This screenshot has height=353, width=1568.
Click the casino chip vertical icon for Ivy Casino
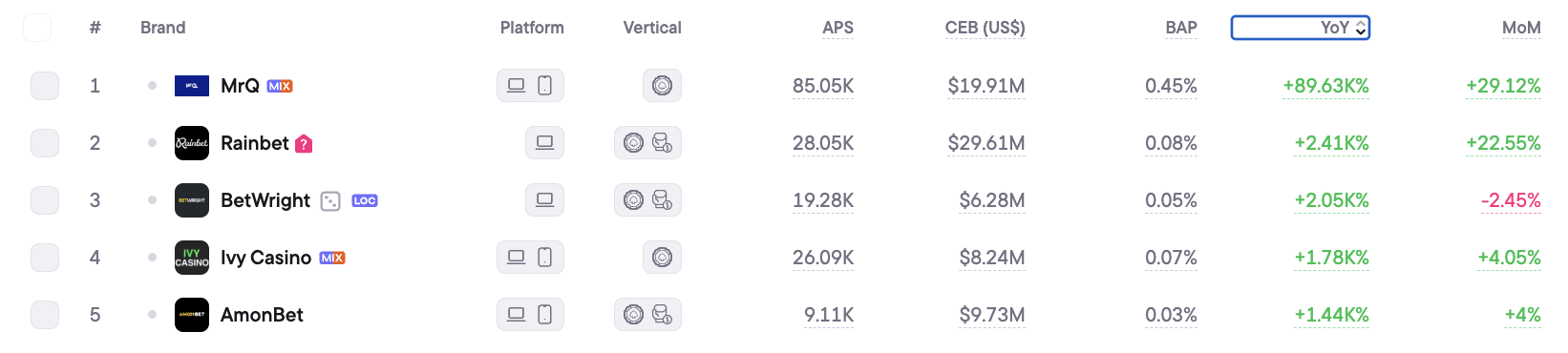tap(662, 258)
